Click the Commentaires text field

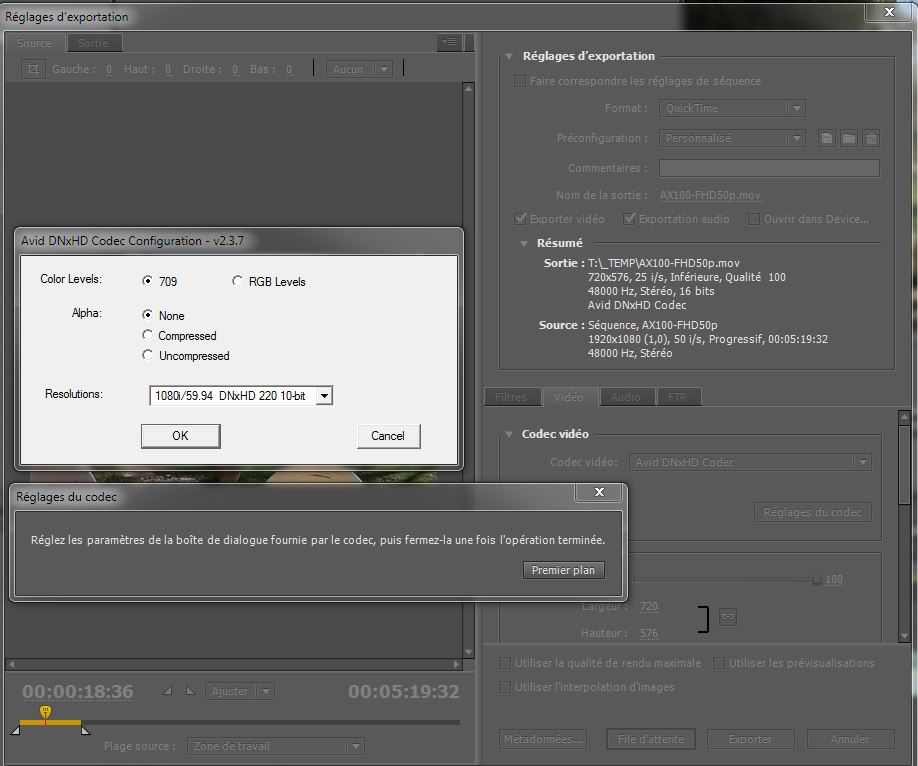[x=769, y=168]
